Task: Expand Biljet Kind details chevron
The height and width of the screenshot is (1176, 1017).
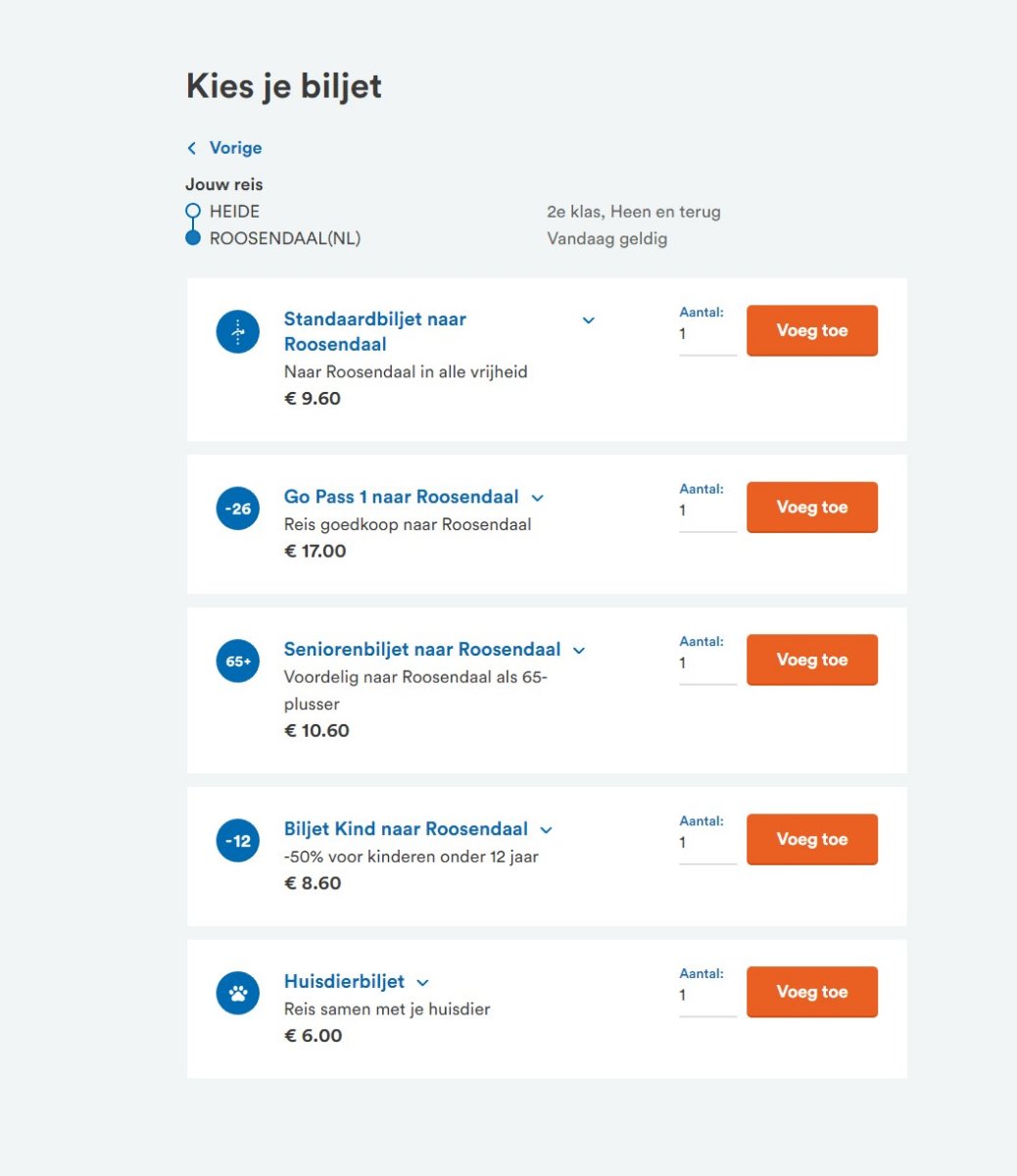Action: pyautogui.click(x=547, y=830)
